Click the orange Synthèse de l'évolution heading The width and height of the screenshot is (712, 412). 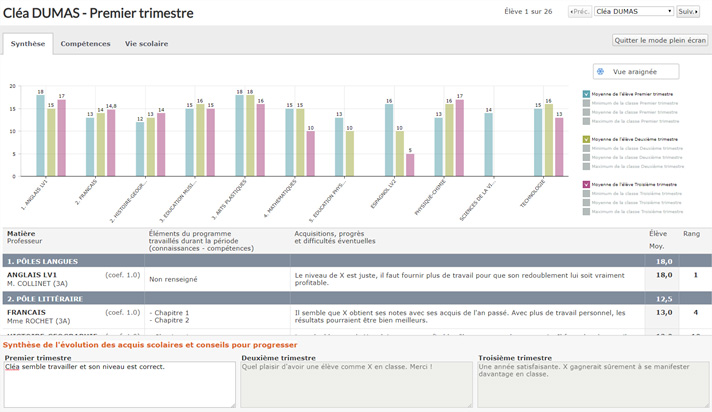pyautogui.click(x=150, y=345)
